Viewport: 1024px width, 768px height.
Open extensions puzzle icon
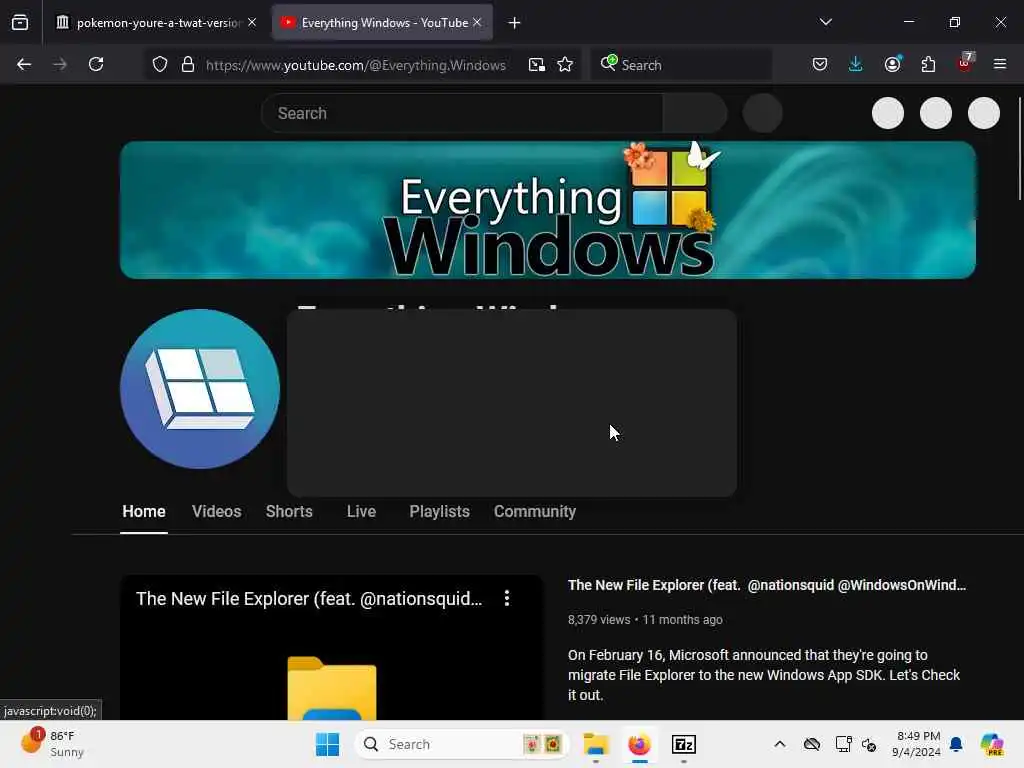point(928,64)
